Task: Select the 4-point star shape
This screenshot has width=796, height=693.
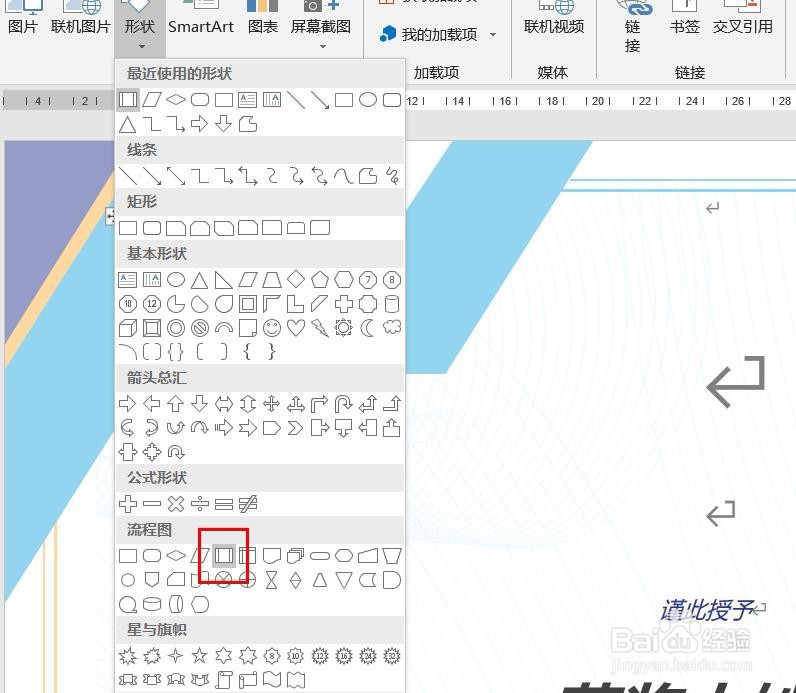Action: [x=176, y=656]
